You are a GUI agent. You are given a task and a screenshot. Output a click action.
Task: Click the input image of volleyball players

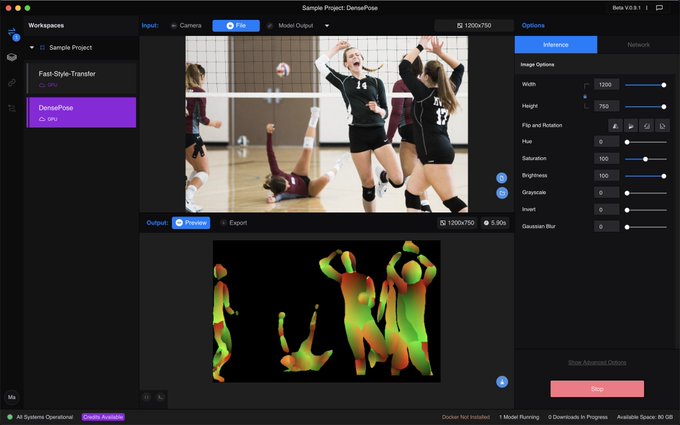tap(327, 124)
